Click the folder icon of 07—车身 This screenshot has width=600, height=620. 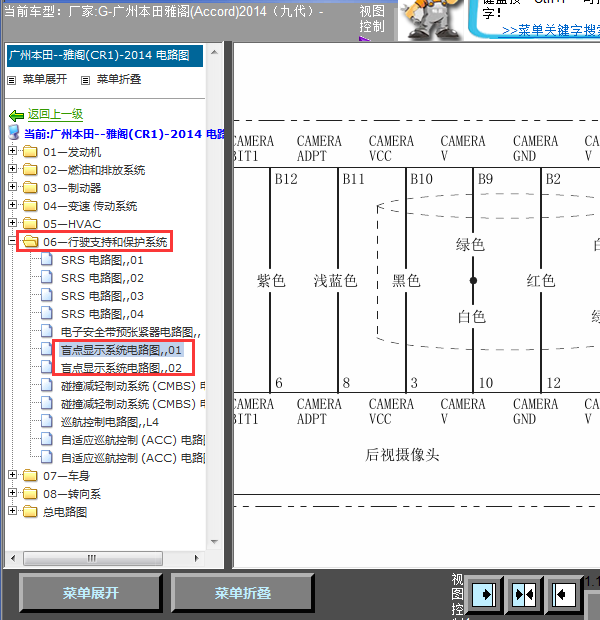(30, 476)
